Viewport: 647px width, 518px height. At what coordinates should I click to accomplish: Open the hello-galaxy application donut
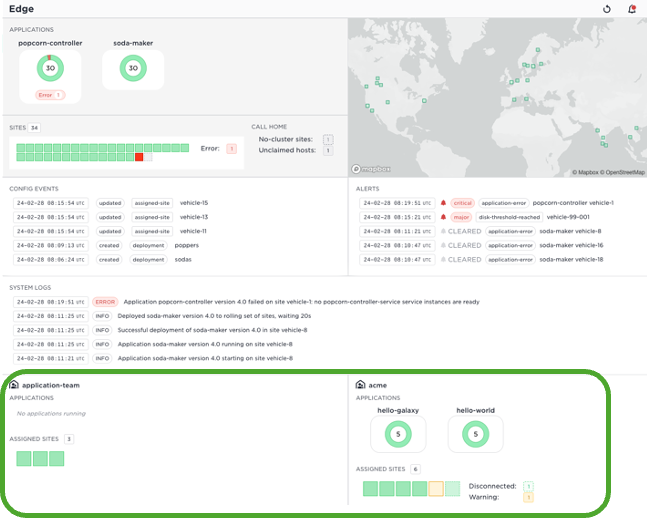coord(398,434)
